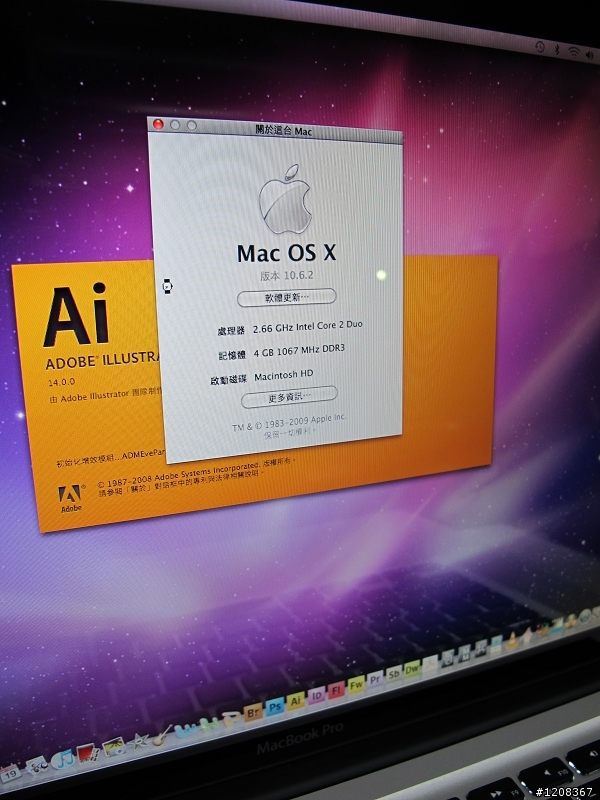
Task: Click the Adobe logo on Illustrator splash
Action: click(x=70, y=498)
